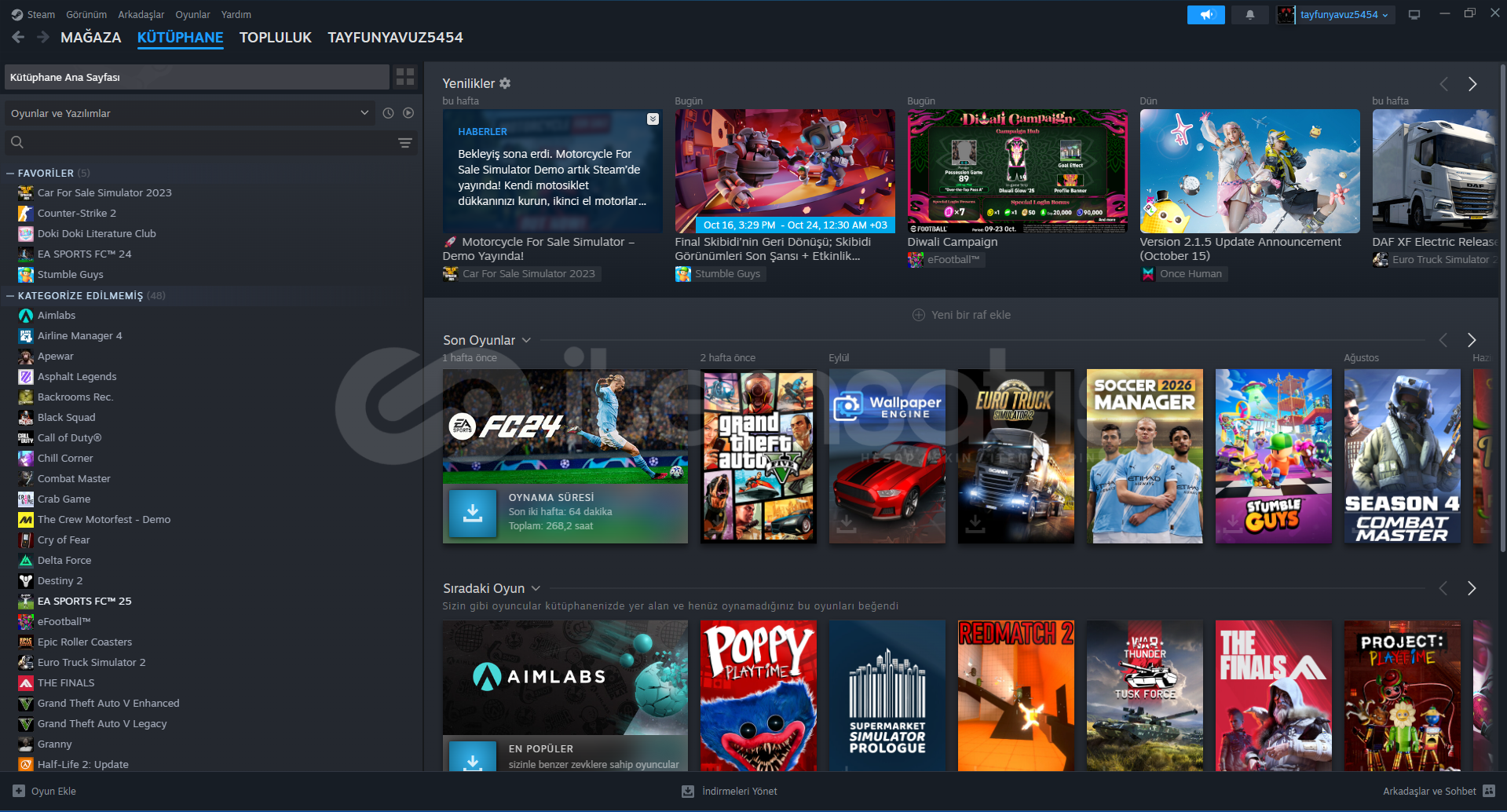1507x812 pixels.
Task: Open İndirmeleri Yönet downloads
Action: [730, 791]
